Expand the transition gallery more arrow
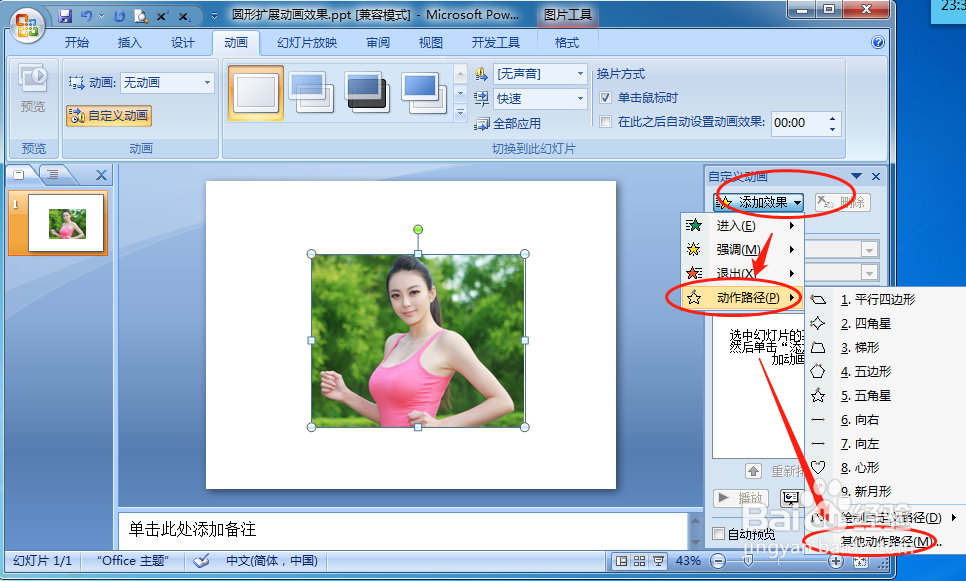Screen dimensions: 966x581 pyautogui.click(x=460, y=113)
